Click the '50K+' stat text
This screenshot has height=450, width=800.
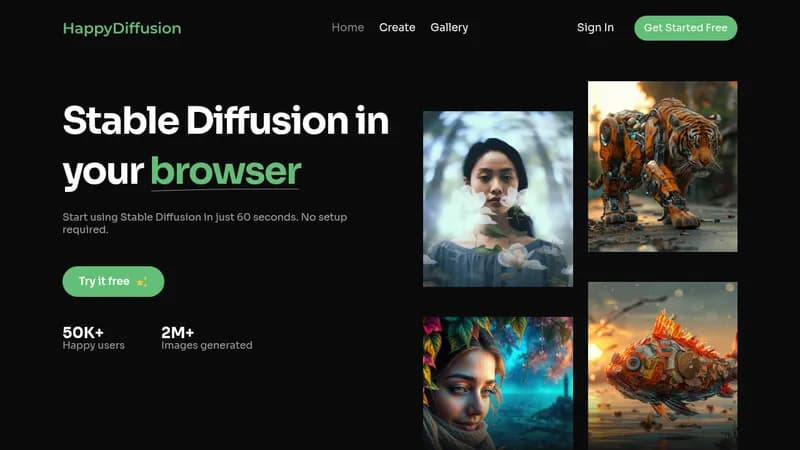pos(83,333)
